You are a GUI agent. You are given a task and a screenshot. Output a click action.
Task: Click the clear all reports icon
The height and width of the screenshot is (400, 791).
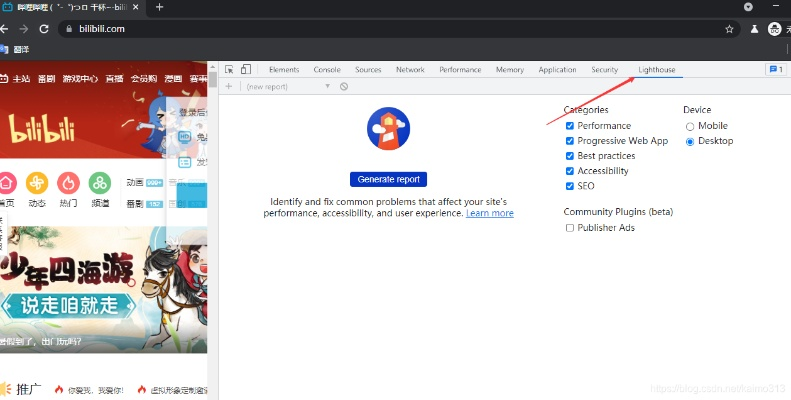(x=343, y=87)
